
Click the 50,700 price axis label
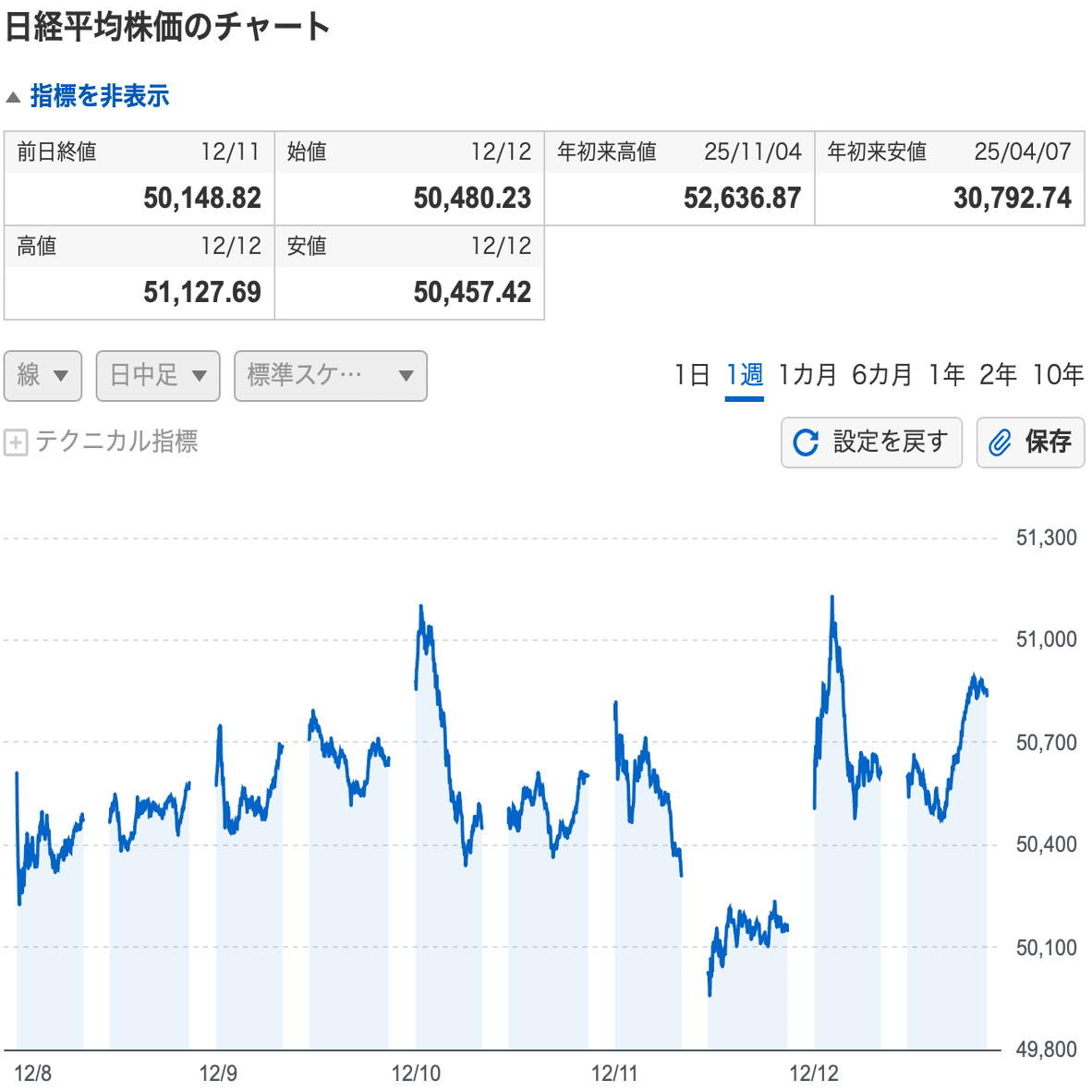point(1046,743)
